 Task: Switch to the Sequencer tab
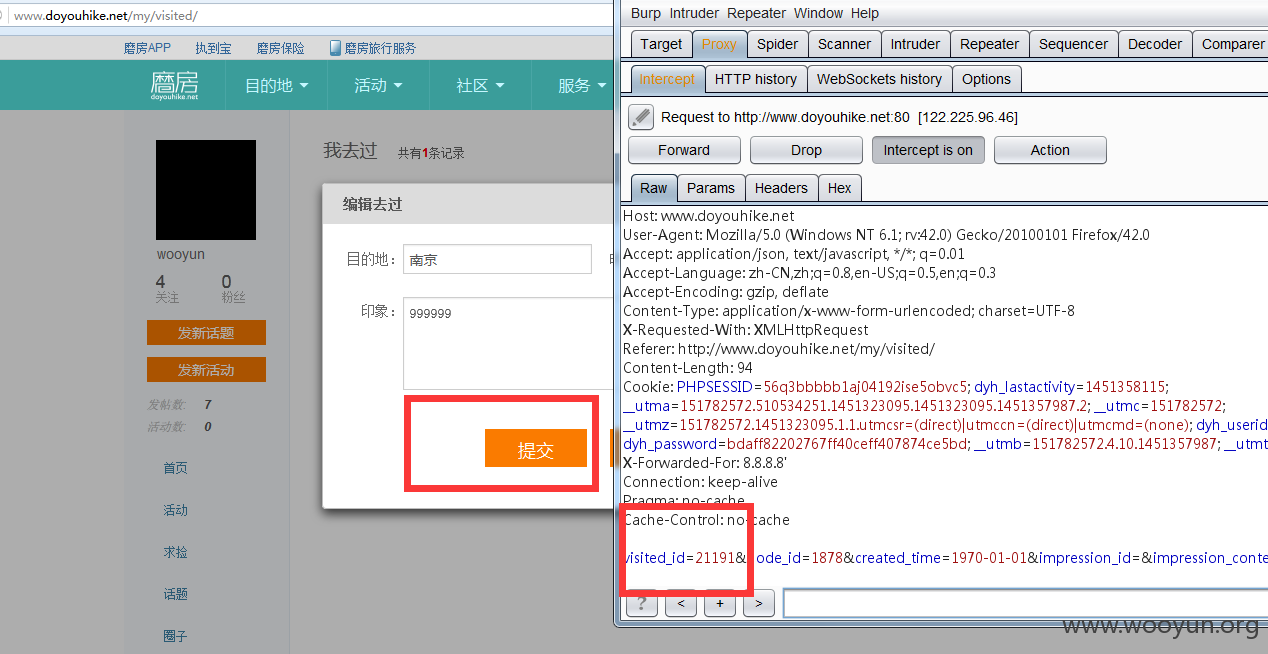[1073, 44]
